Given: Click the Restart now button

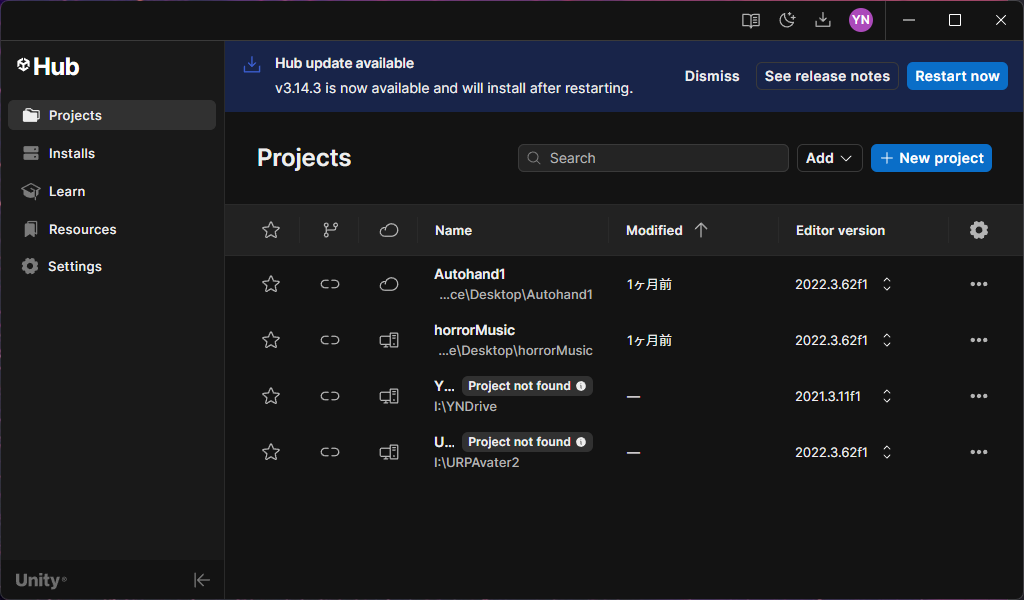Looking at the screenshot, I should tap(957, 76).
